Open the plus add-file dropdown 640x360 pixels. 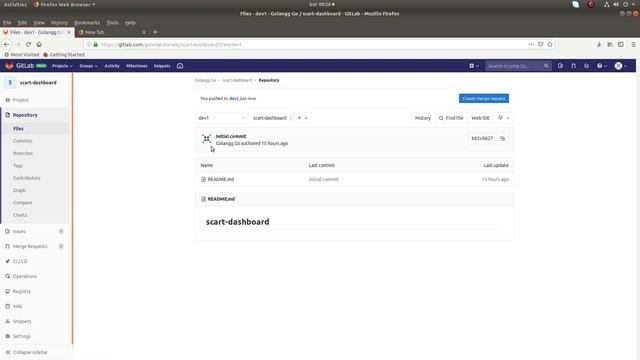tap(302, 118)
